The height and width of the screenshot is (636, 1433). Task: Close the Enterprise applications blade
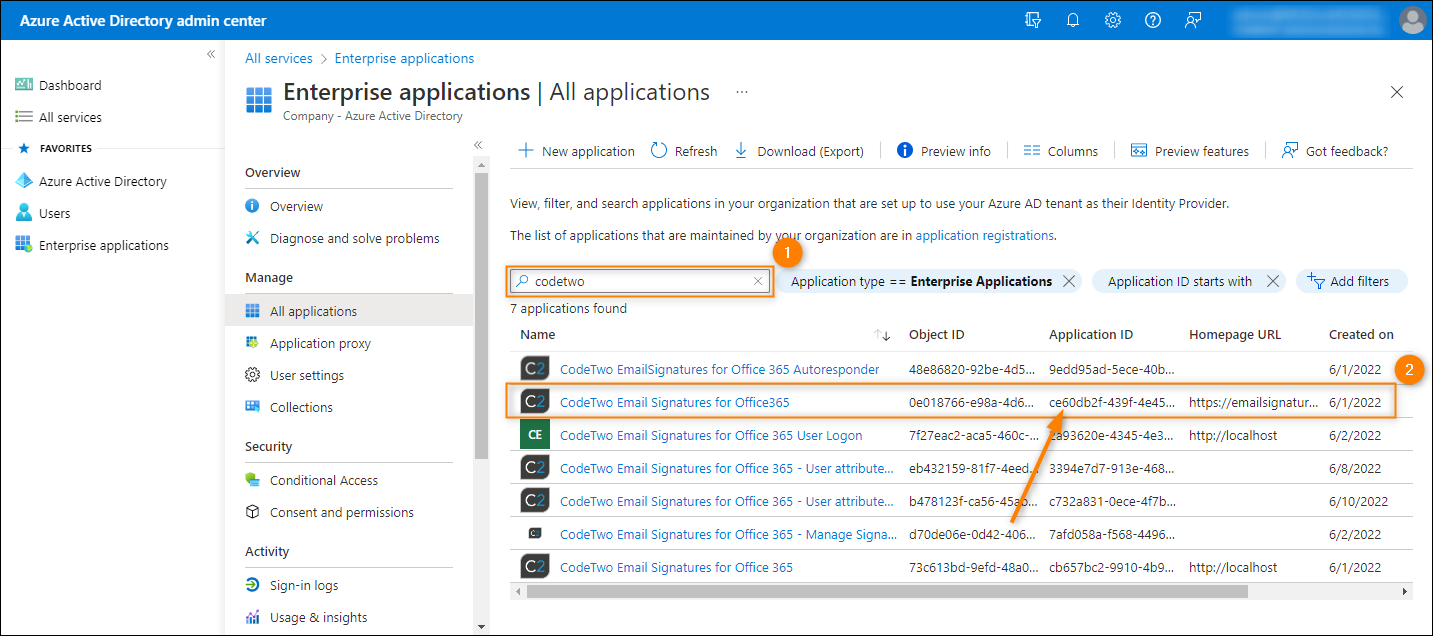coord(1397,92)
